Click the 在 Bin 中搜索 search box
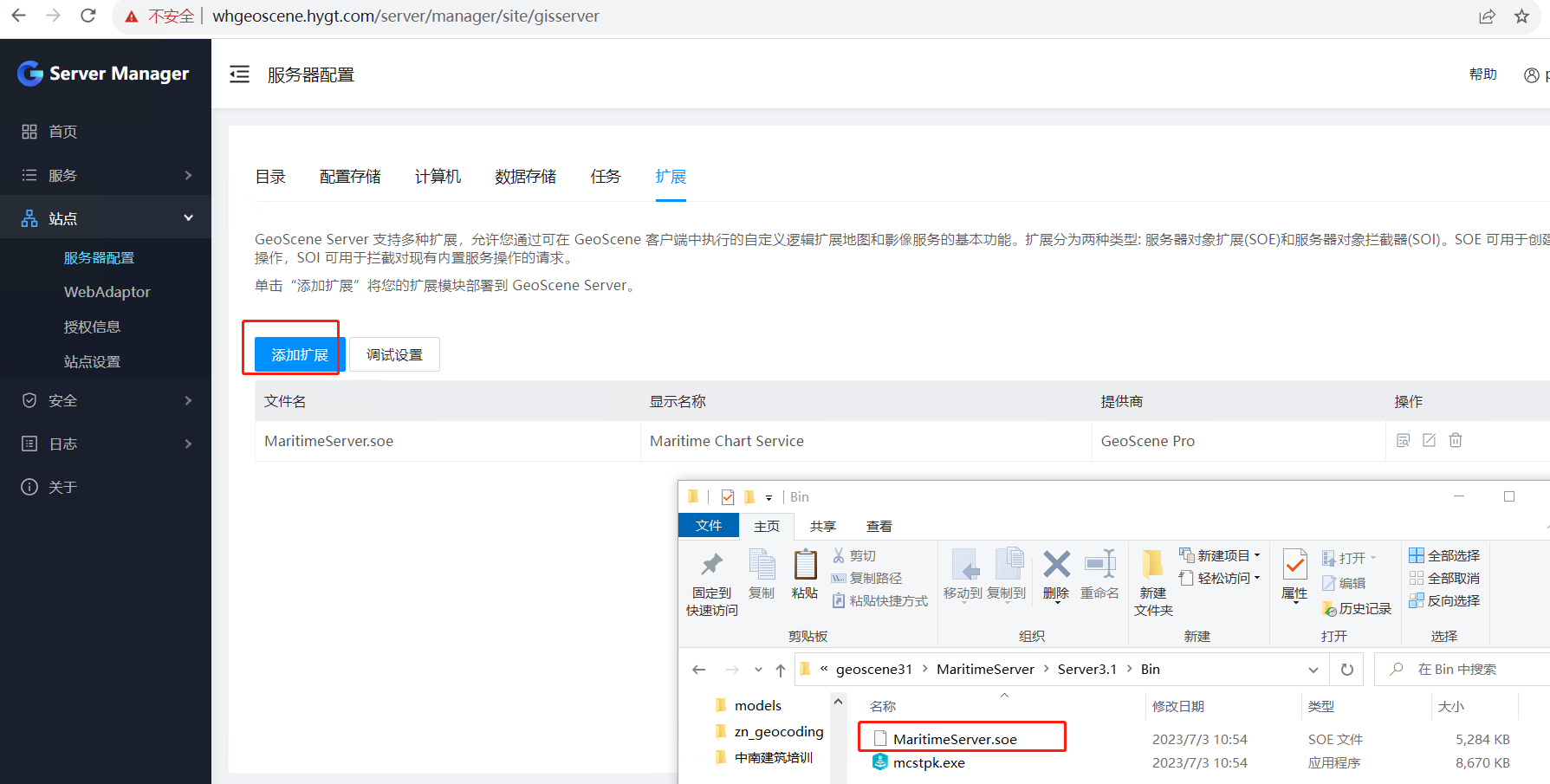This screenshot has height=784, width=1550. pyautogui.click(x=1464, y=670)
